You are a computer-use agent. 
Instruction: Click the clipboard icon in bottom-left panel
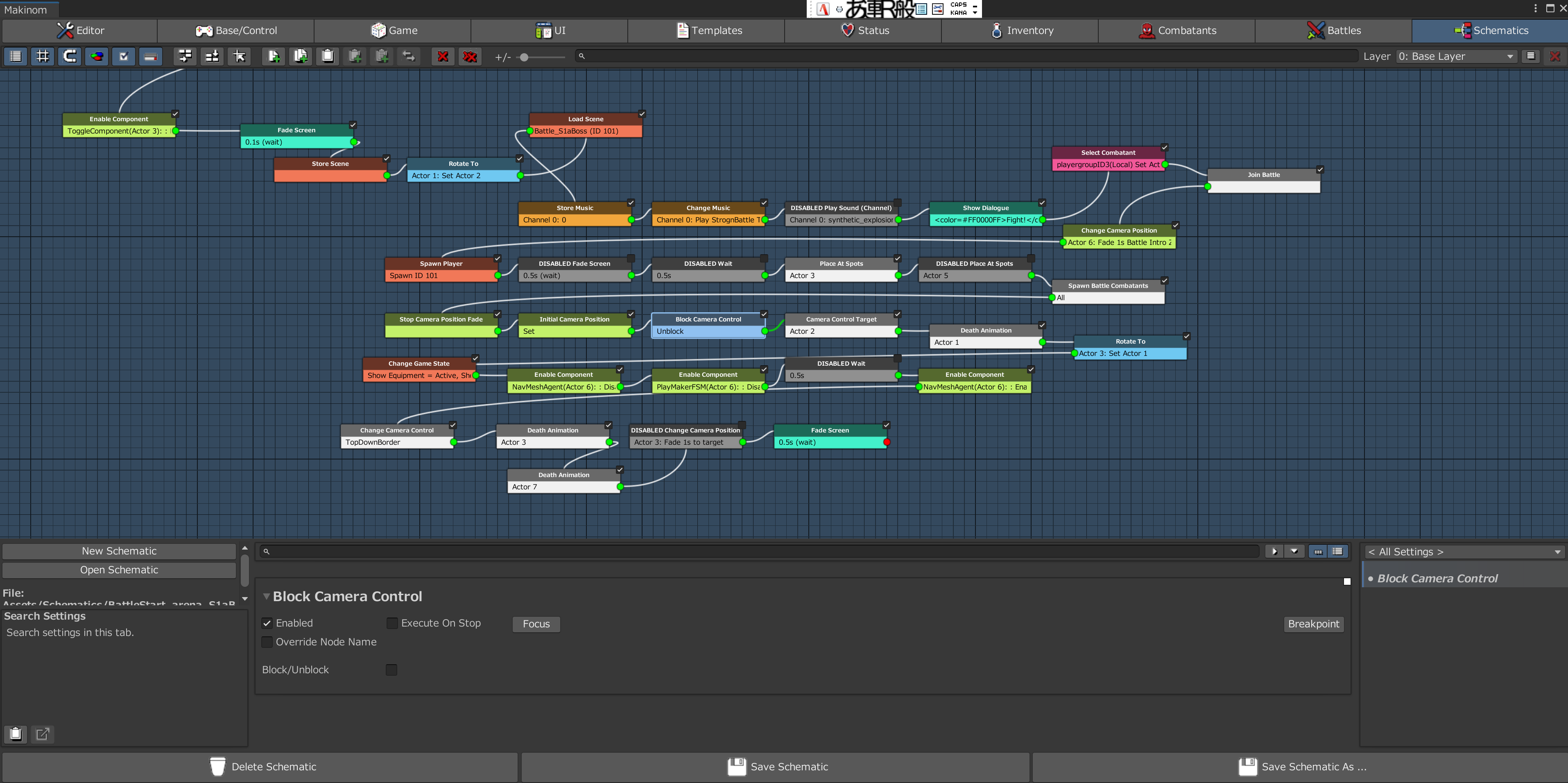(x=16, y=734)
